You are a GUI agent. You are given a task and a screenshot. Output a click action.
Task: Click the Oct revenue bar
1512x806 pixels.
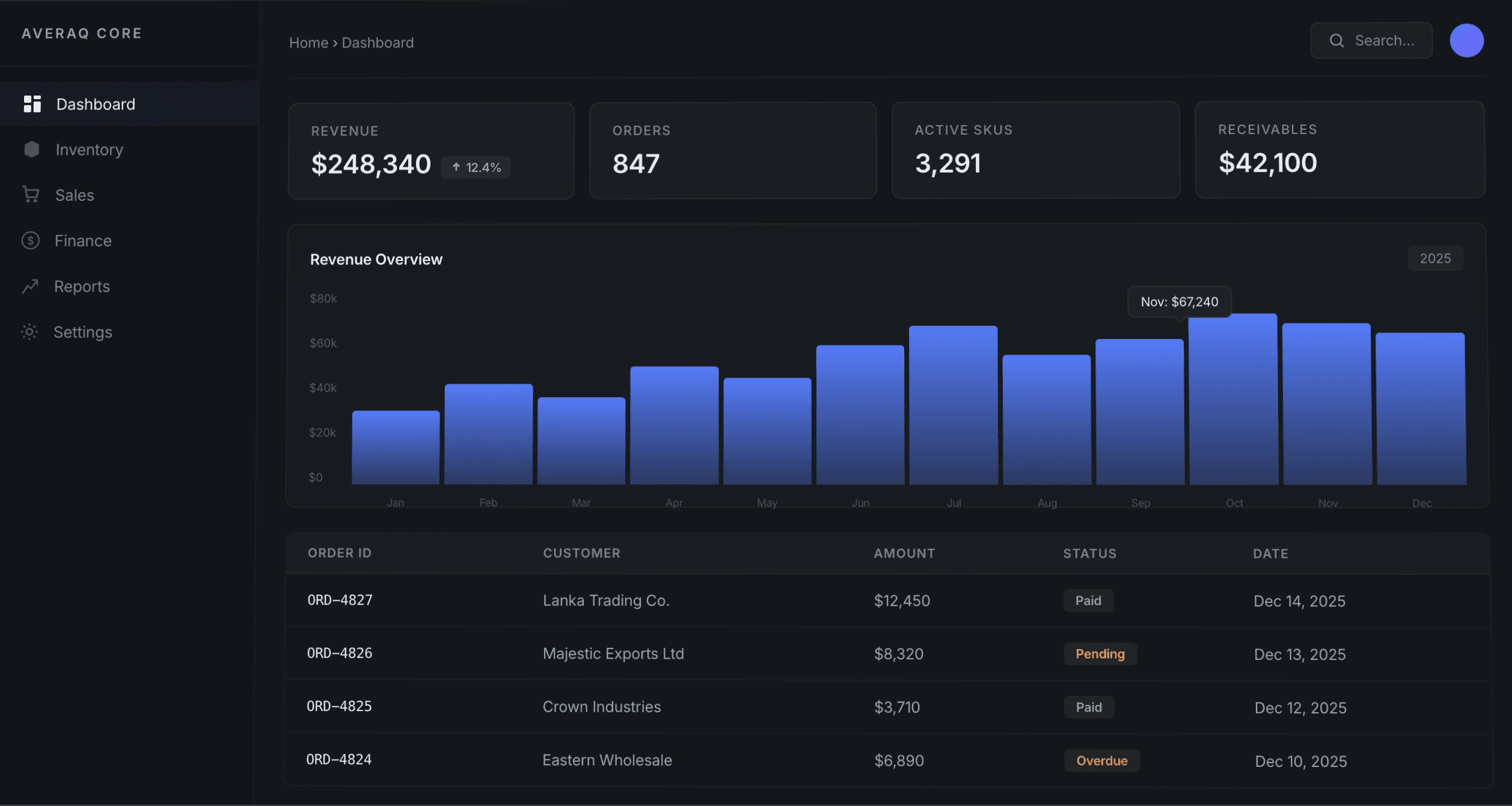tap(1234, 399)
